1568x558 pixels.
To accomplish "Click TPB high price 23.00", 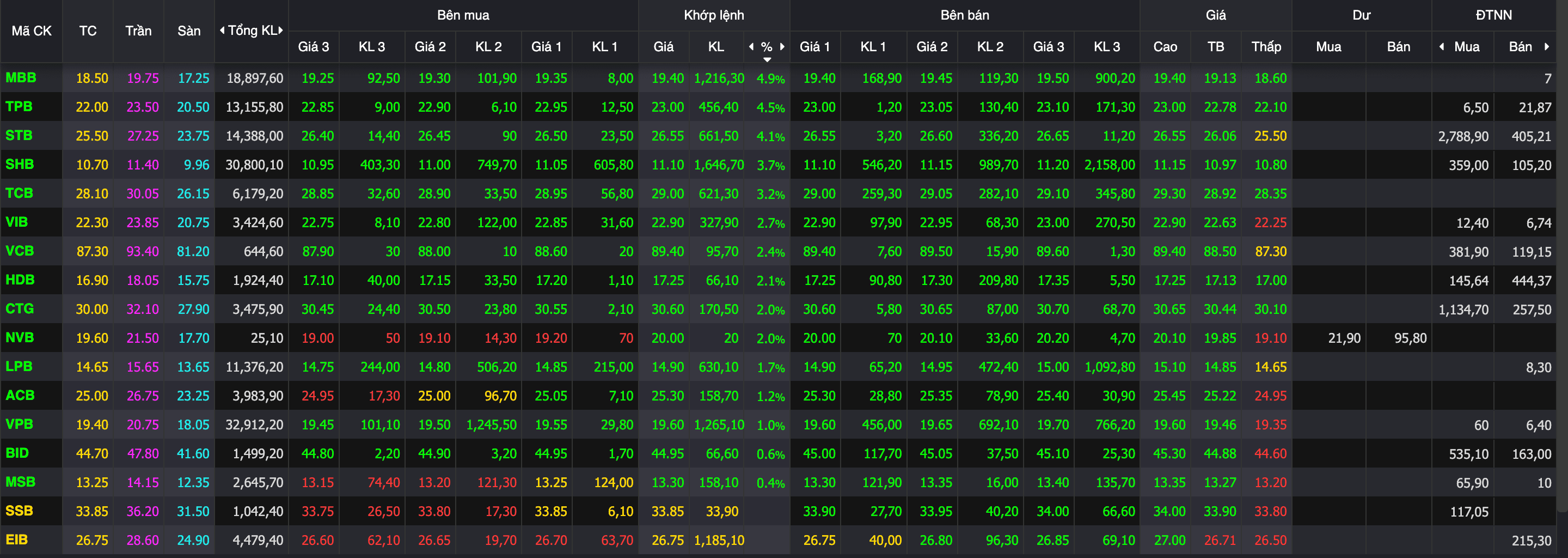I will 1169,107.
